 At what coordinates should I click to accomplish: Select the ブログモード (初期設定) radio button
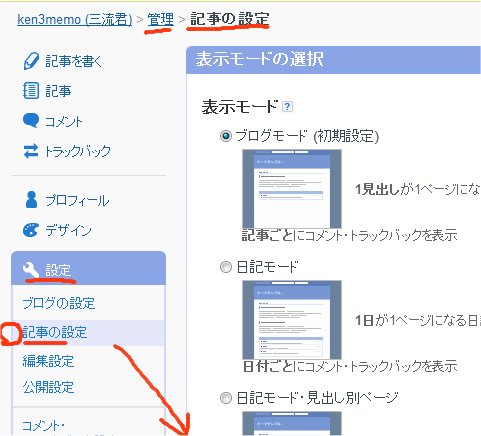coord(226,136)
